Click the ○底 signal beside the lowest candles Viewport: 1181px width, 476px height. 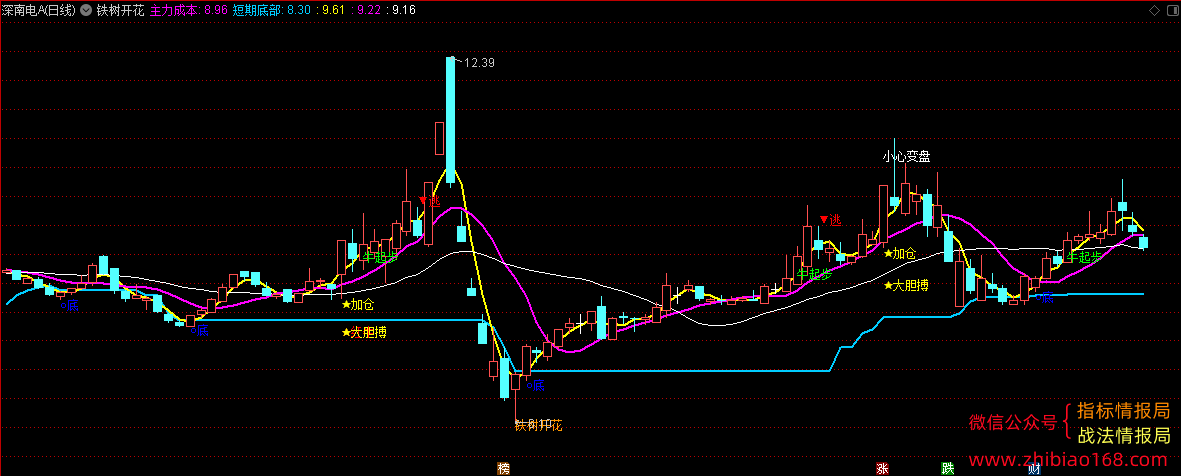tap(536, 386)
